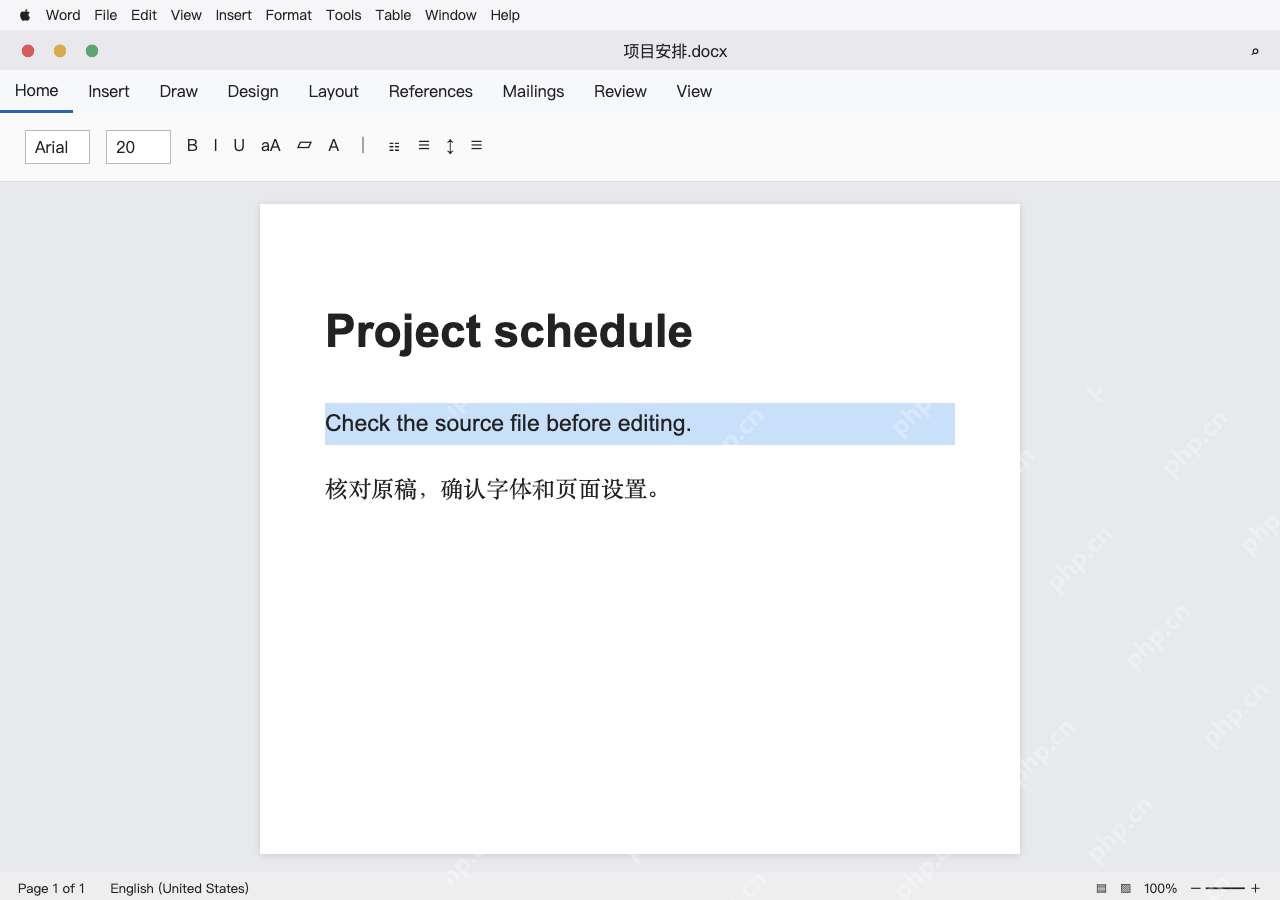Switch to the References ribbon tab

(431, 91)
